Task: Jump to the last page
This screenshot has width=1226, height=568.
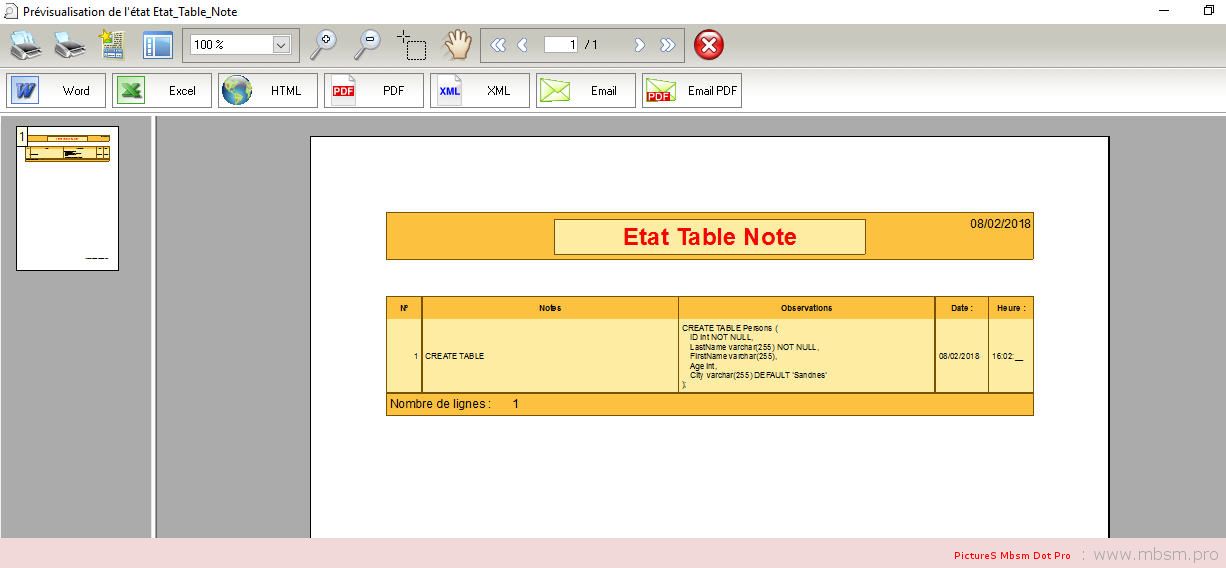Action: [667, 45]
